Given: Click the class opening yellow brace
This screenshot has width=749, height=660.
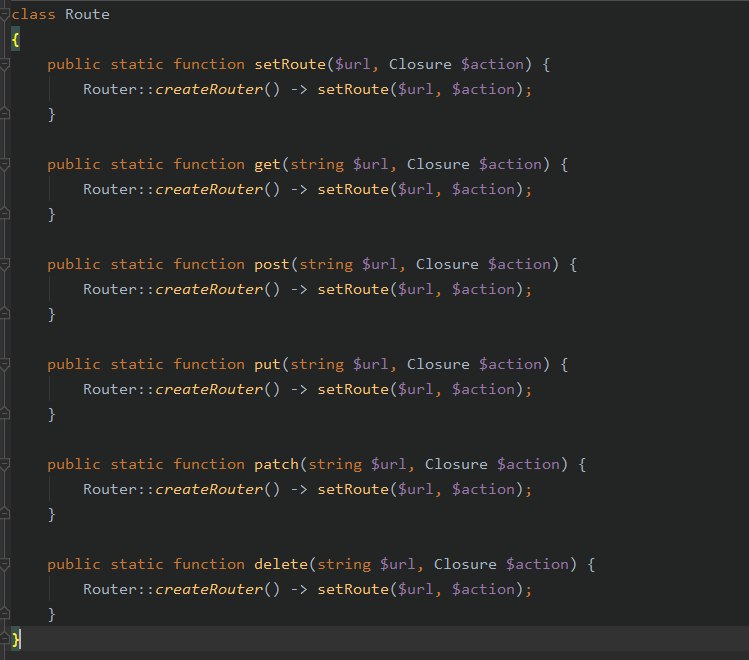Looking at the screenshot, I should pyautogui.click(x=15, y=40).
